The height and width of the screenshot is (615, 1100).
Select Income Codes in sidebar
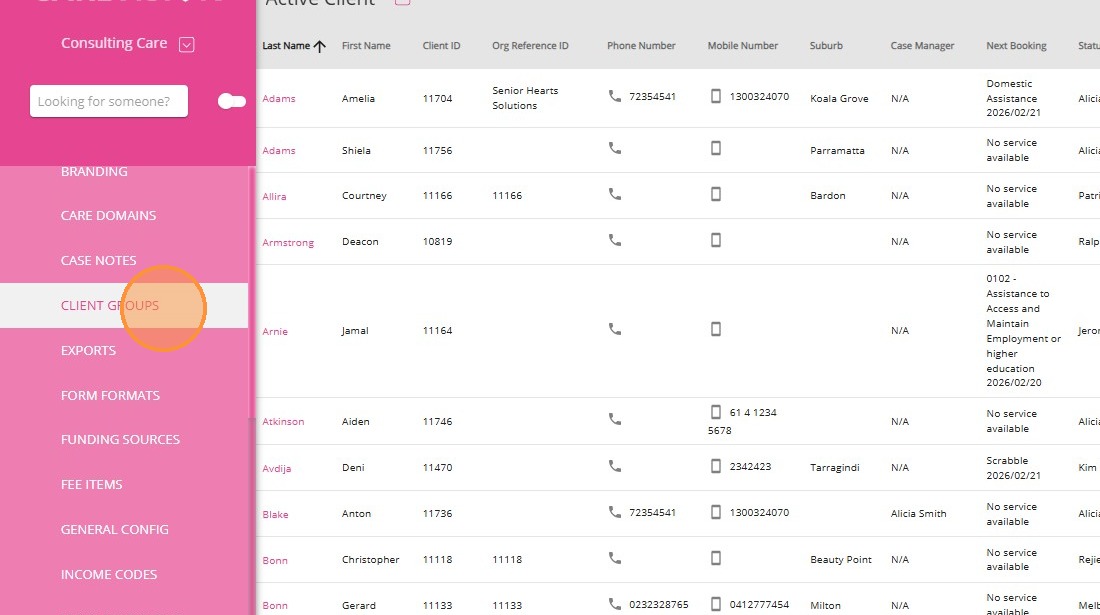click(x=109, y=574)
